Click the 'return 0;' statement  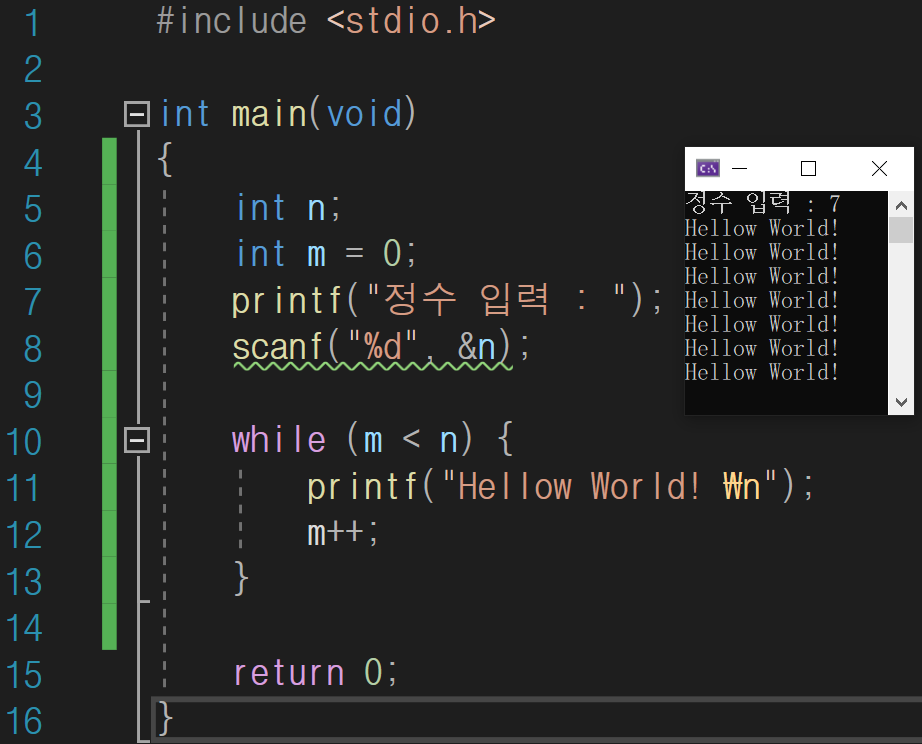coord(316,672)
